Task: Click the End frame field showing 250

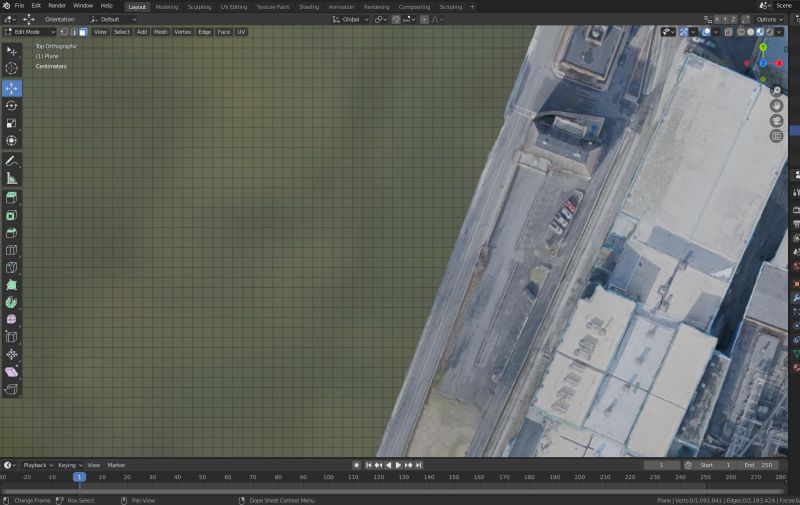Action: pyautogui.click(x=759, y=465)
